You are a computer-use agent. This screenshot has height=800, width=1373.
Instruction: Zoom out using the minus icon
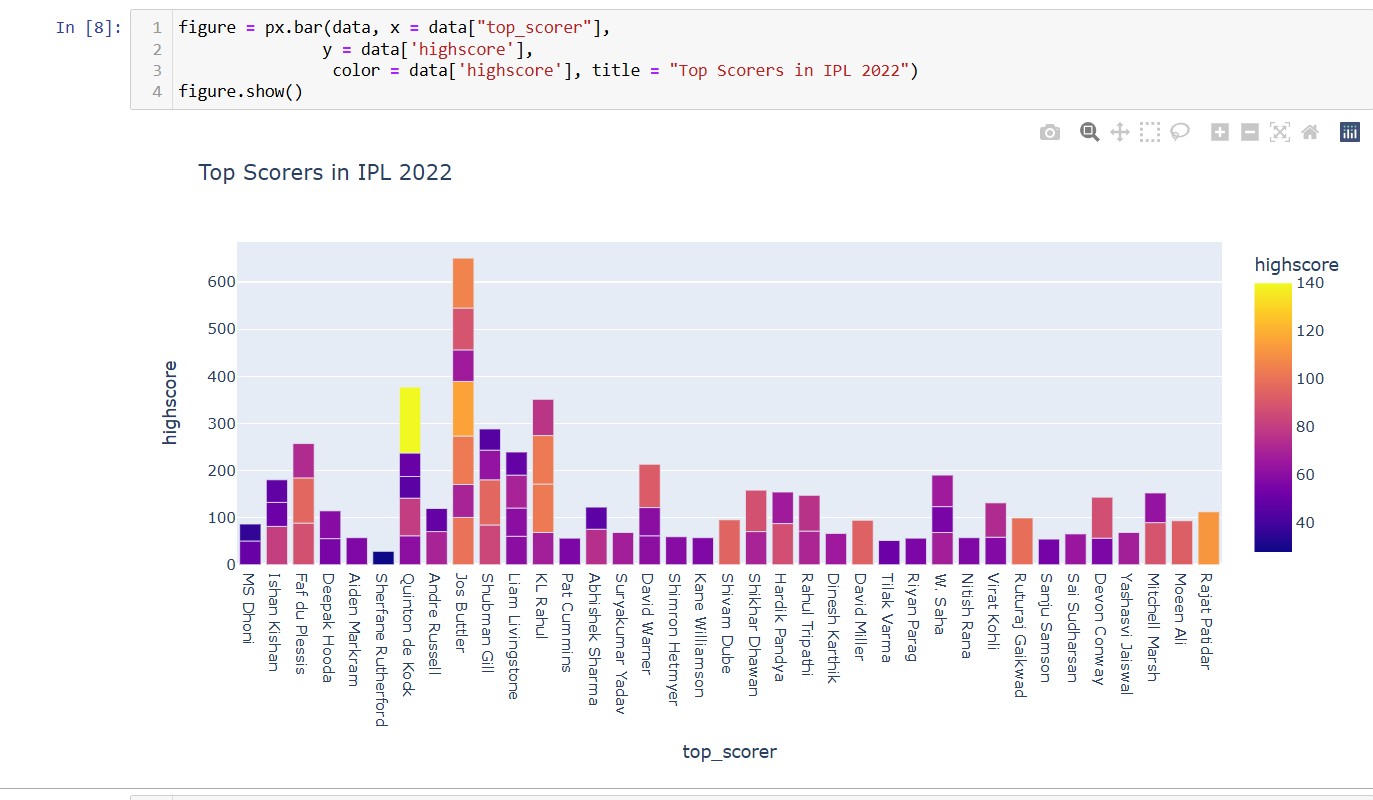point(1249,131)
